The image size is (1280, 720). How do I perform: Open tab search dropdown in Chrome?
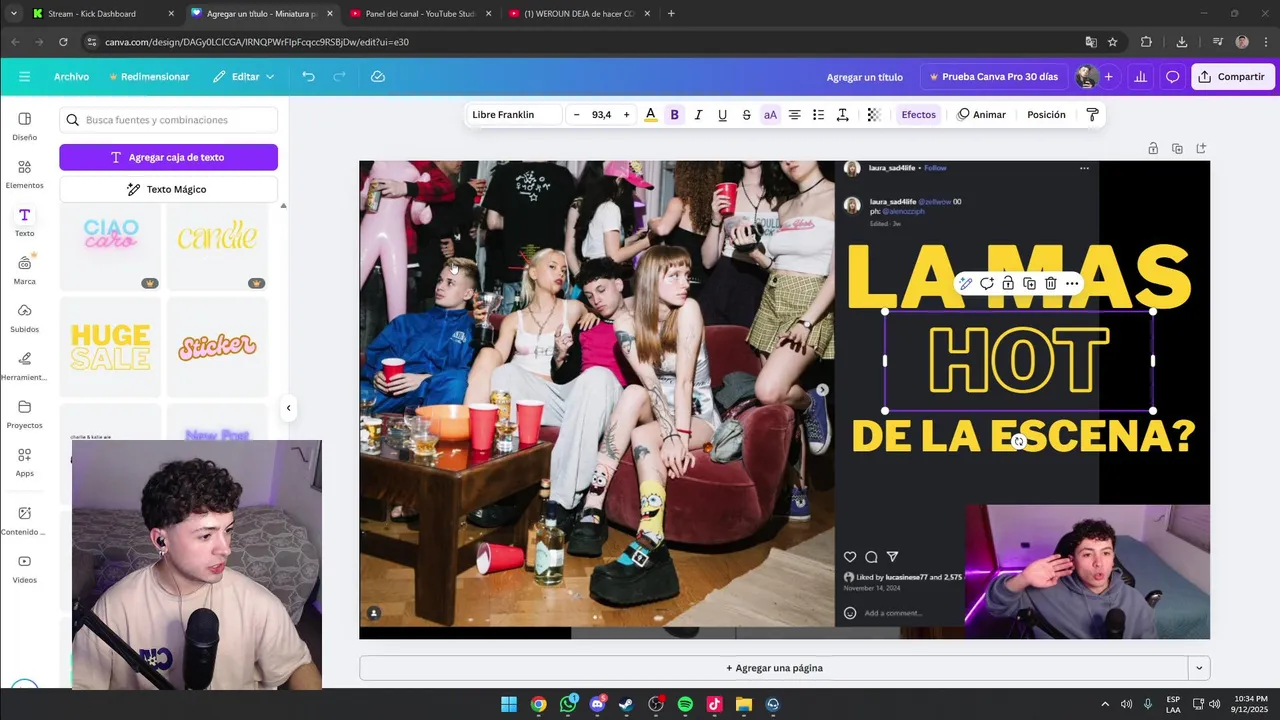(13, 14)
